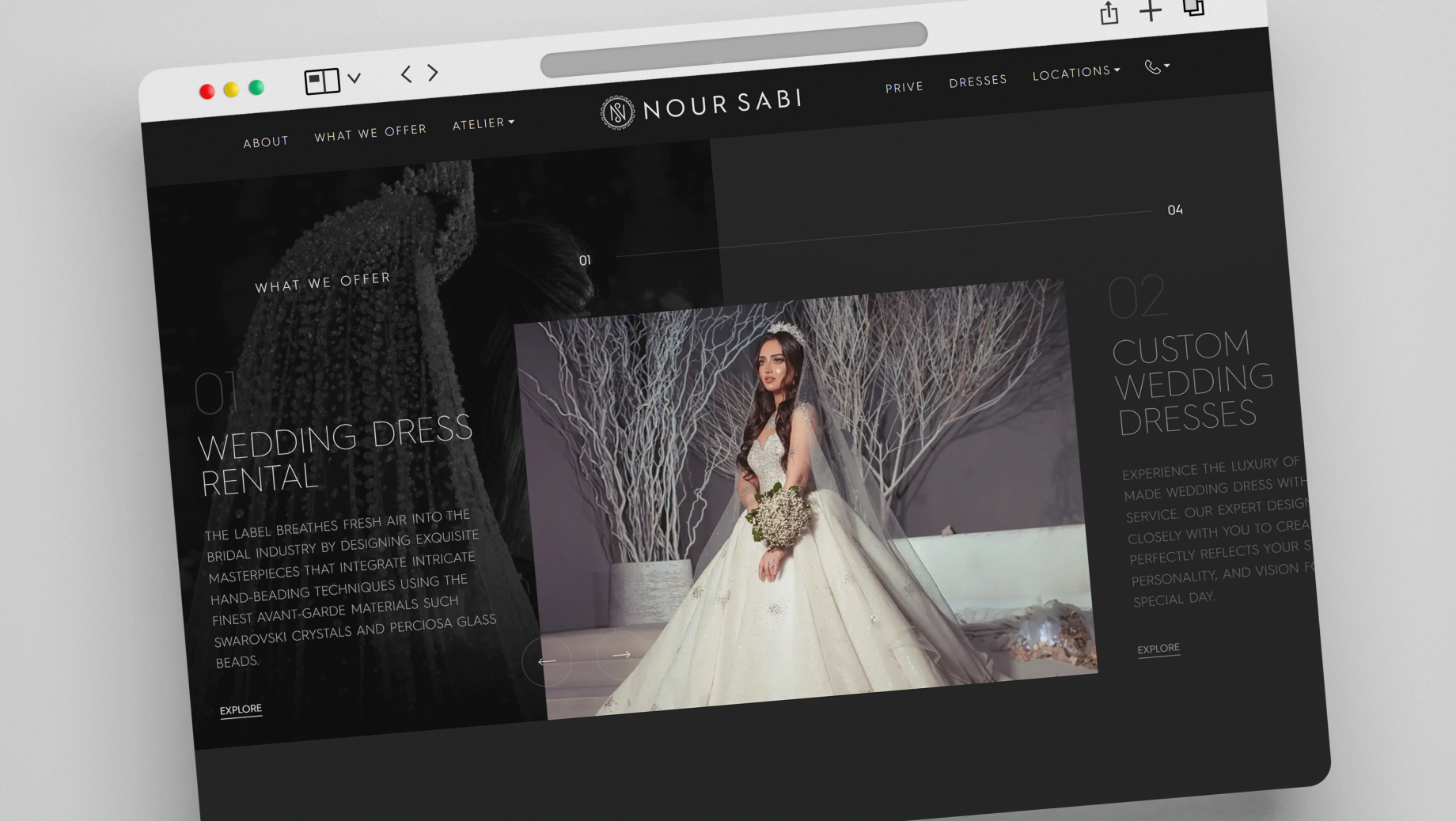Click the browser back arrow
Viewport: 1456px width, 821px height.
(406, 74)
